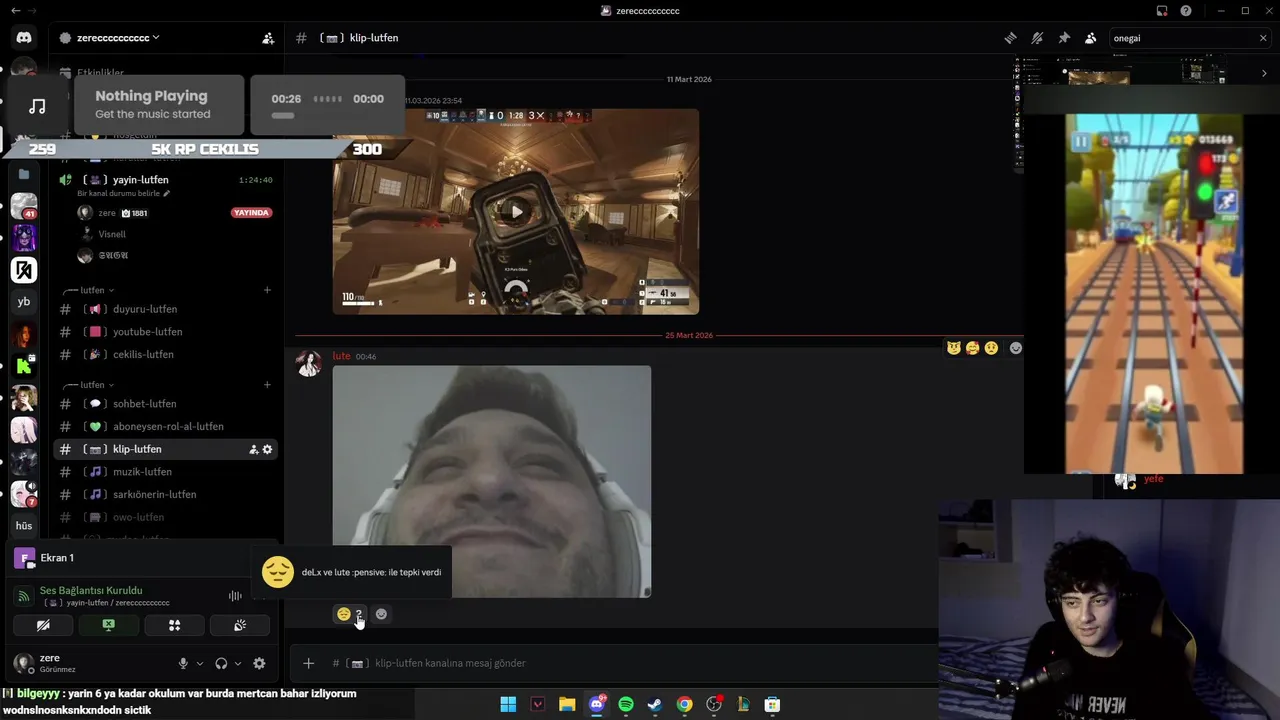Open microphone input options arrow

click(200, 663)
